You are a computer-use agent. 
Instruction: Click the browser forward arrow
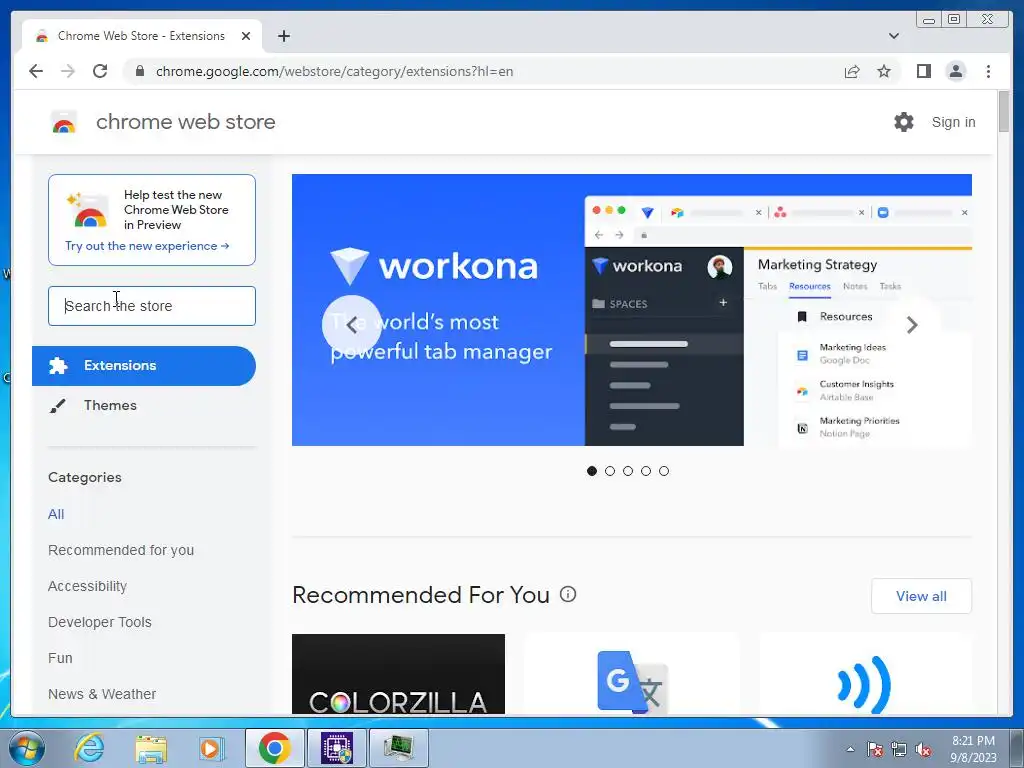coord(68,71)
